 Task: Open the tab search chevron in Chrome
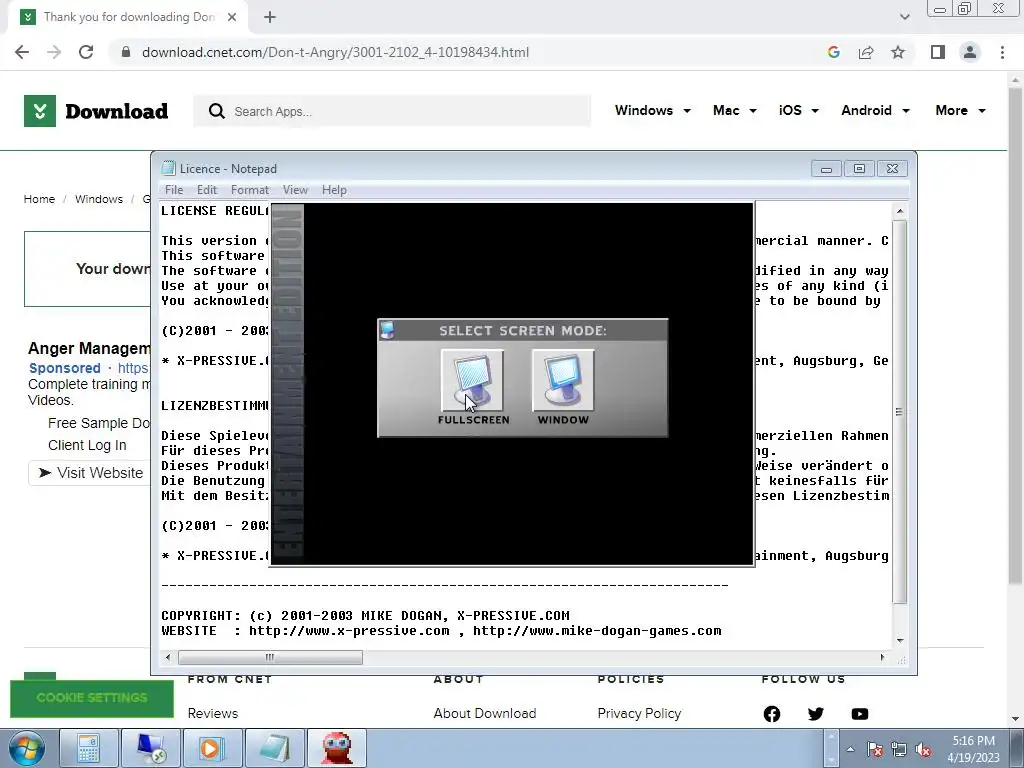pos(904,17)
